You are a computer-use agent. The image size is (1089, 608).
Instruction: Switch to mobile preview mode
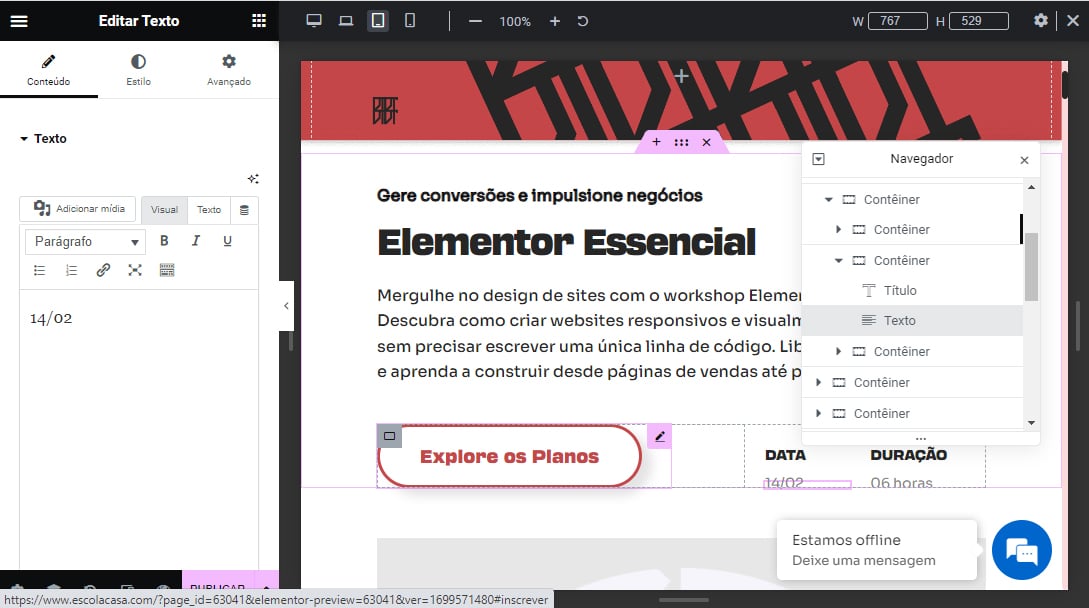point(410,21)
